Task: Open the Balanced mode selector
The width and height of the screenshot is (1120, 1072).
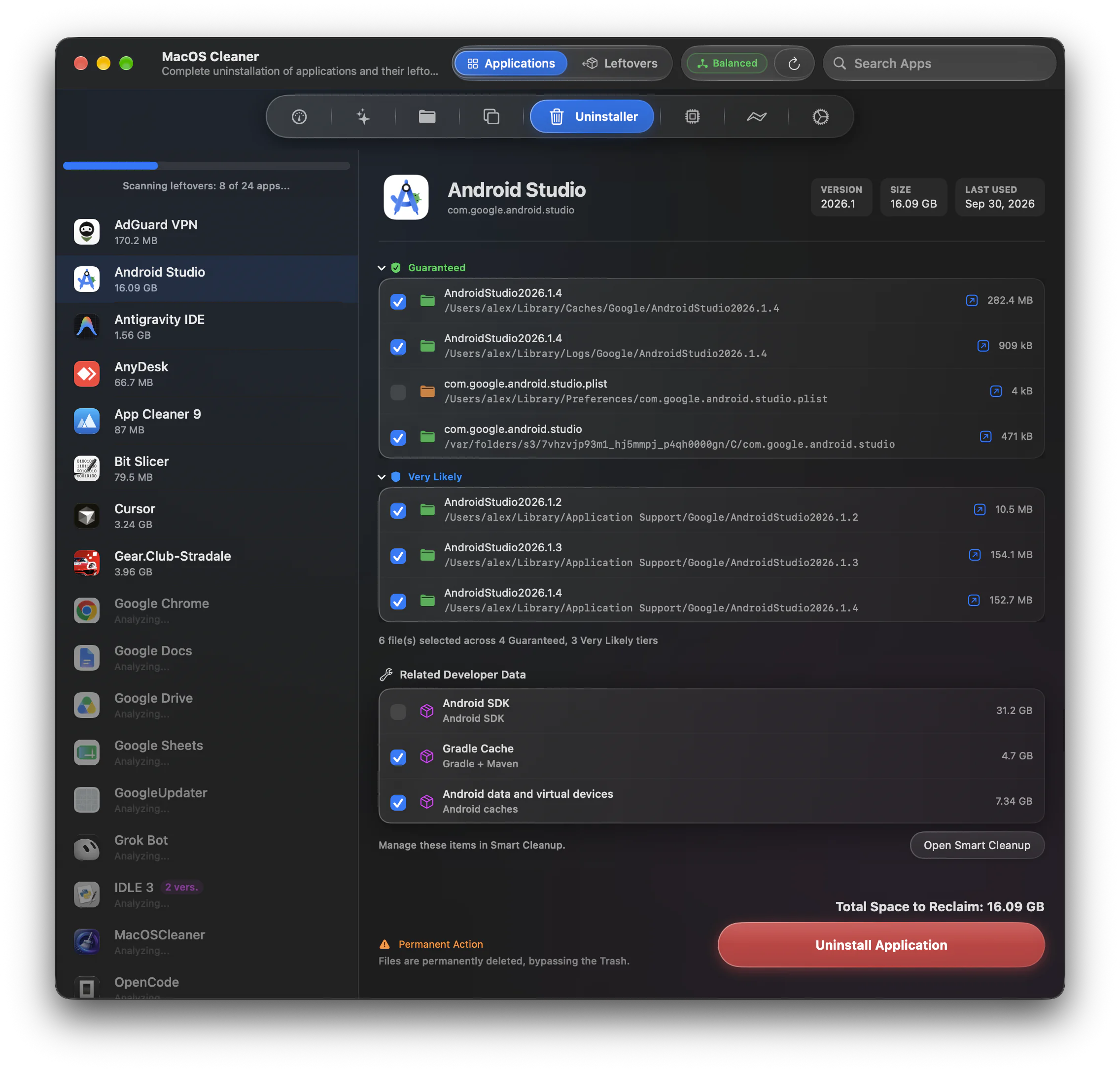Action: click(727, 64)
